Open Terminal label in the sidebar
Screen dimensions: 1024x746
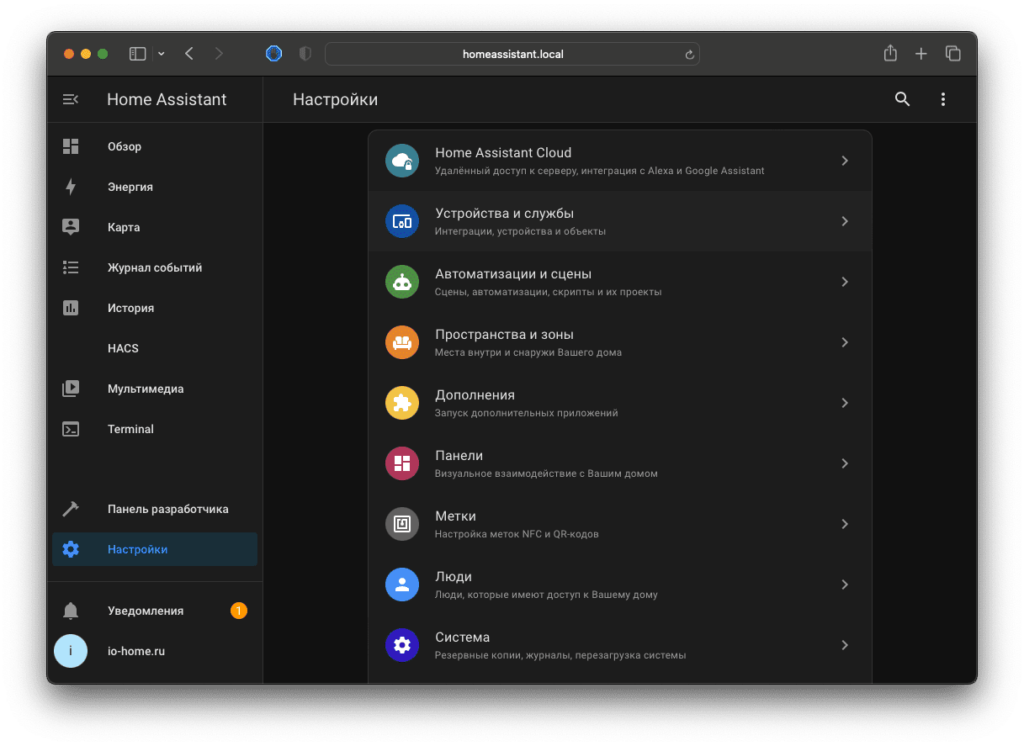(131, 429)
